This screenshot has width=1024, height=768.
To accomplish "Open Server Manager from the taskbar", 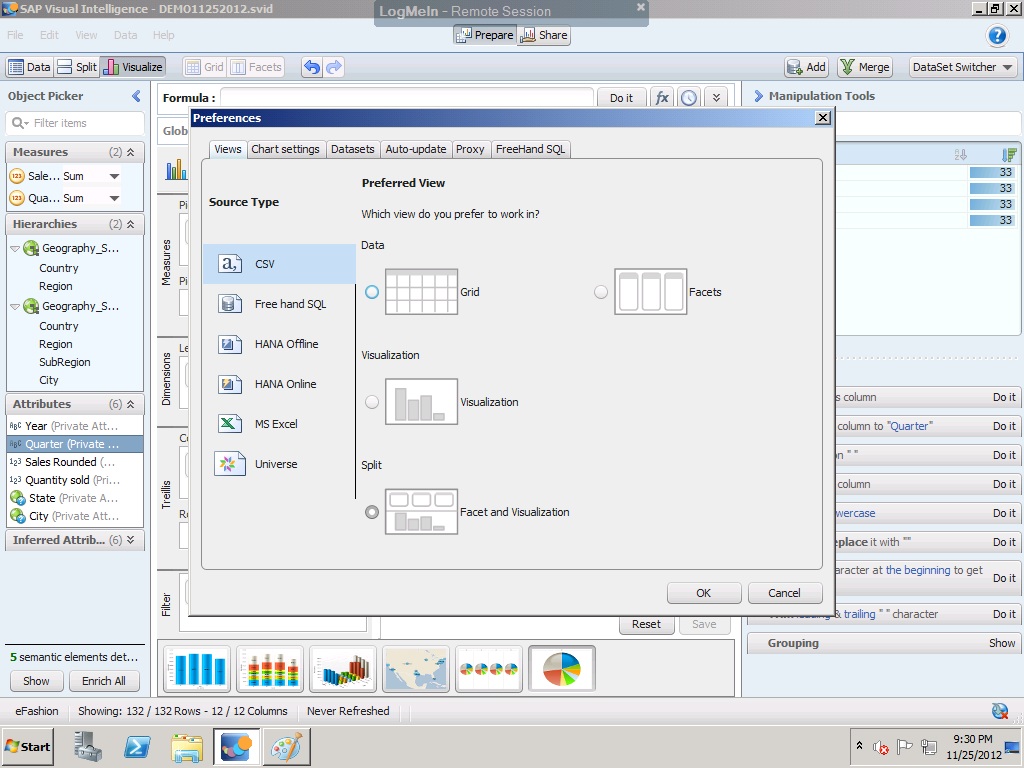I will [x=88, y=746].
